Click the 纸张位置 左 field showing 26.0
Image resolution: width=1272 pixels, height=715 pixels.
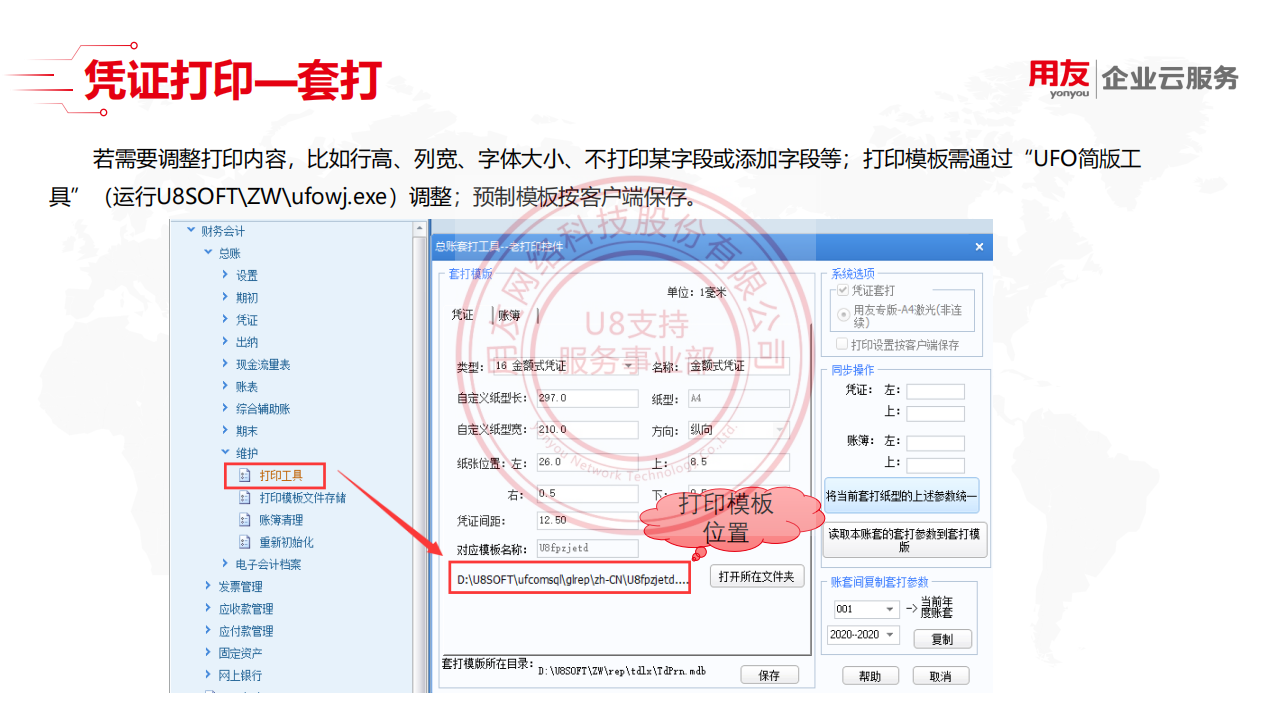tap(586, 463)
